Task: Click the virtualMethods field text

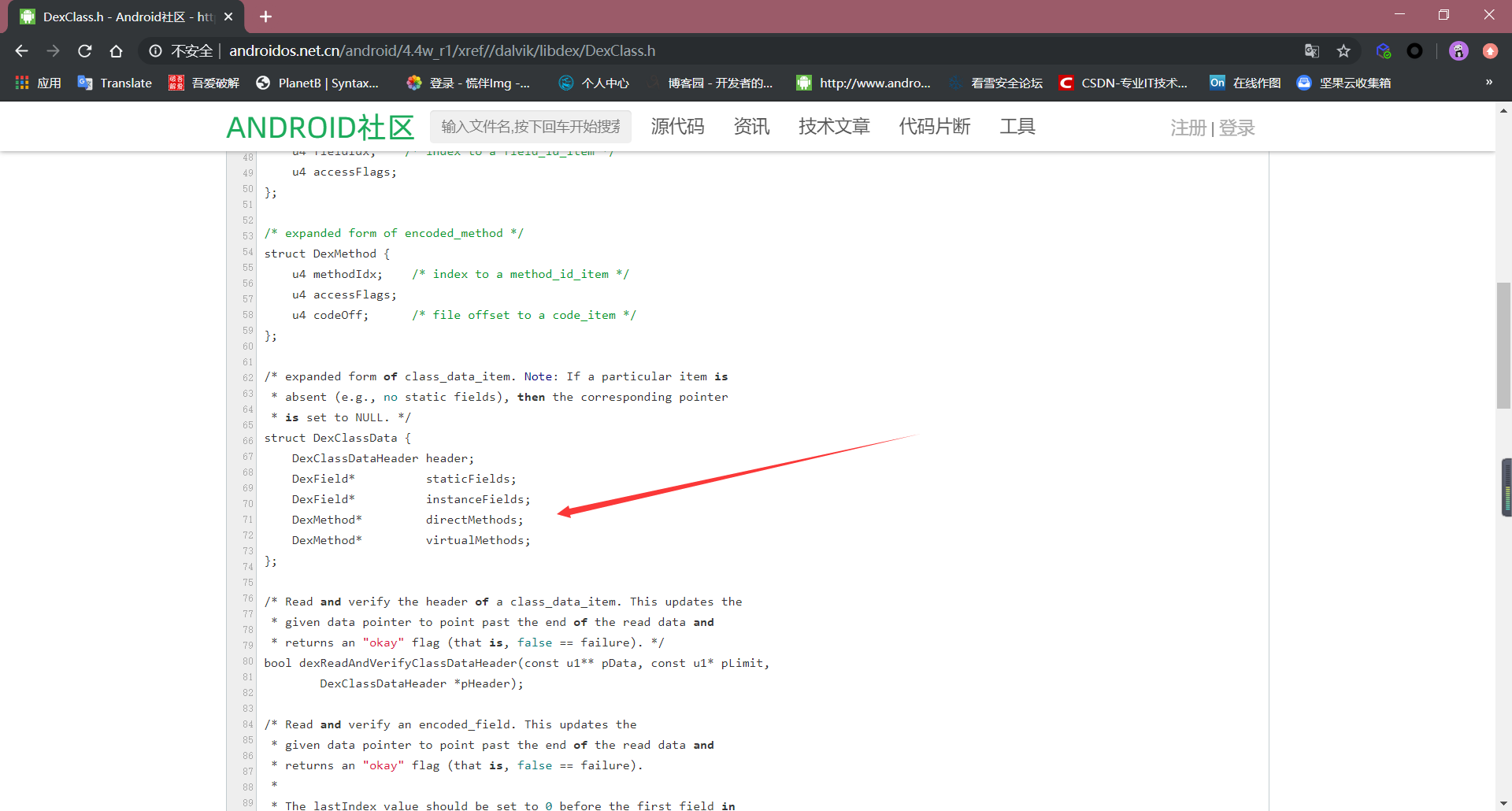Action: [x=478, y=540]
